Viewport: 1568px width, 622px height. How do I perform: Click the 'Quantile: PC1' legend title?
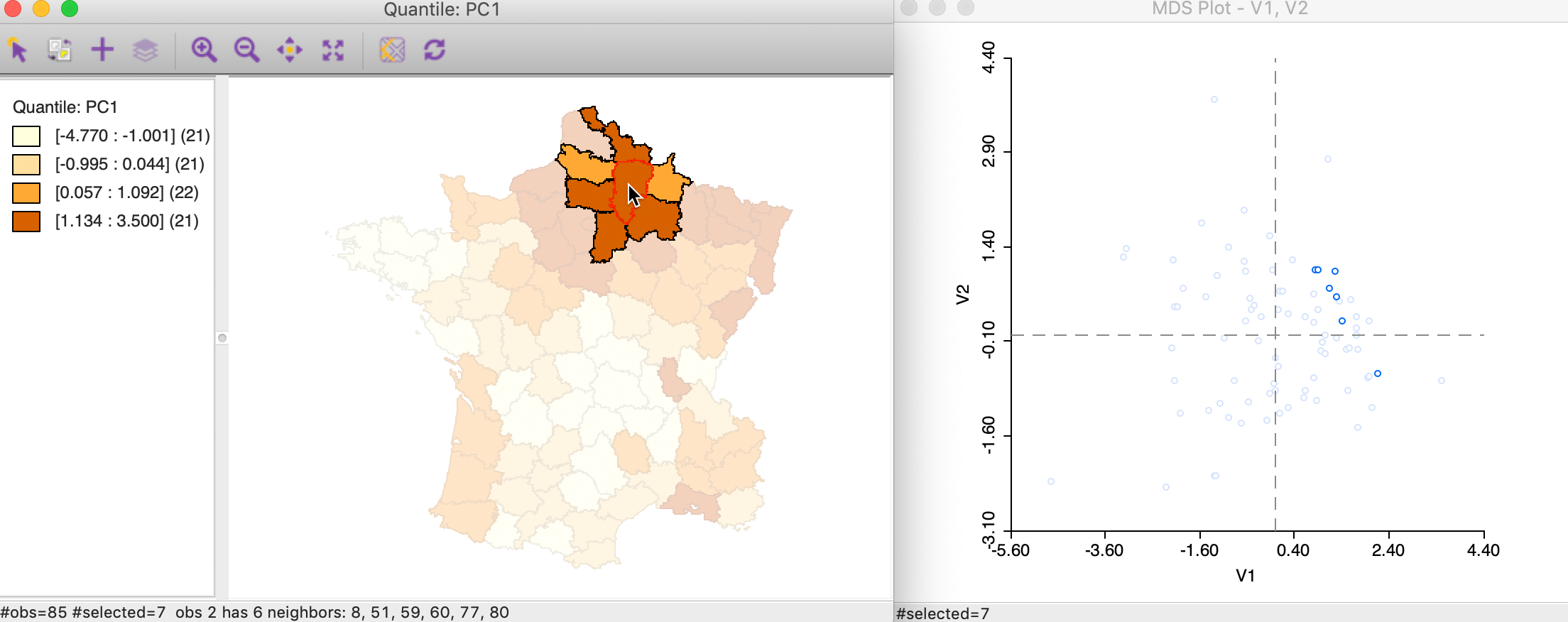pyautogui.click(x=65, y=107)
